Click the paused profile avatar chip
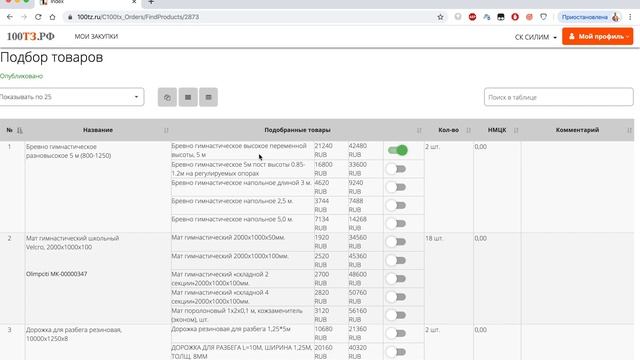The width and height of the screenshot is (640, 360). 590,17
